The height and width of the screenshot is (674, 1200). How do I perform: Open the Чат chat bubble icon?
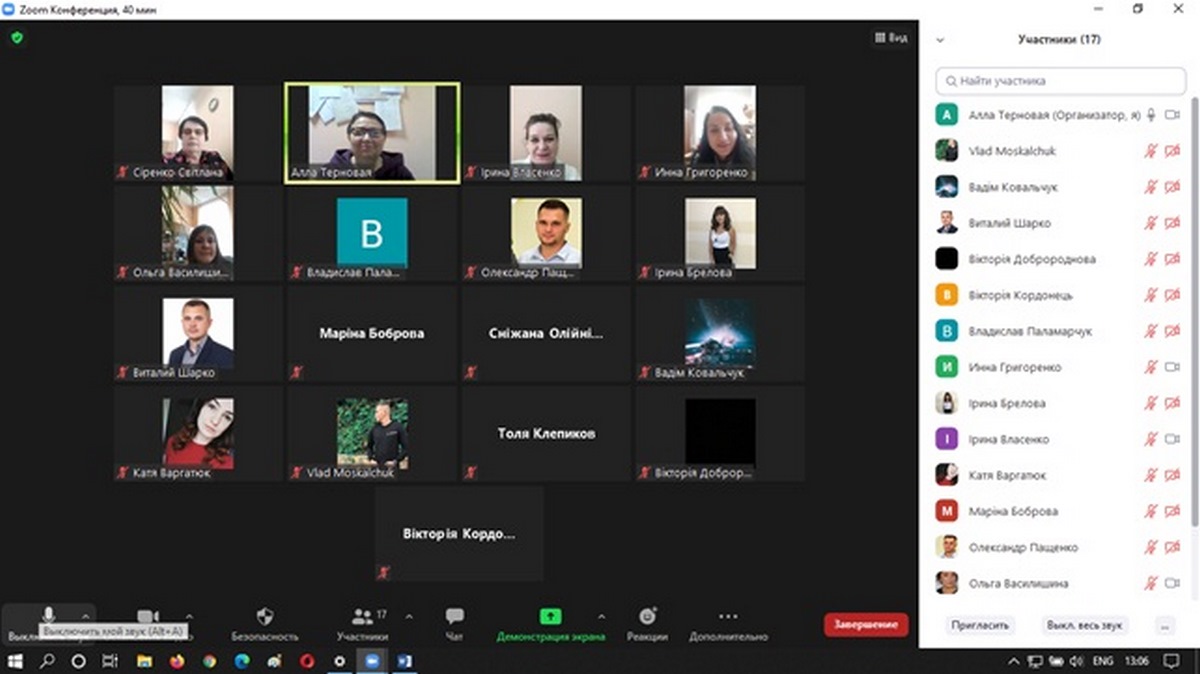[x=454, y=617]
